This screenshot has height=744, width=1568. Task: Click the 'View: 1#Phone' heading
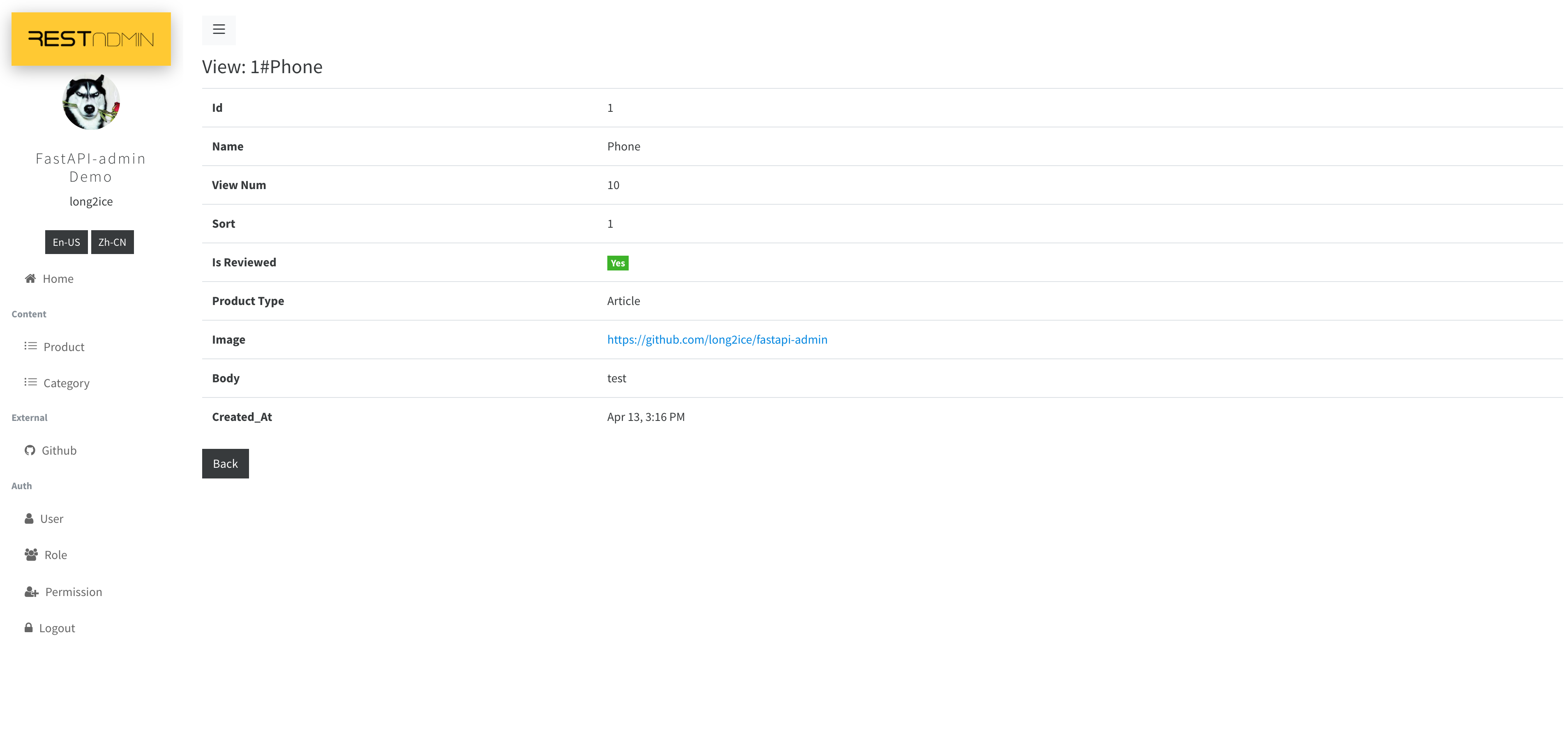point(262,66)
